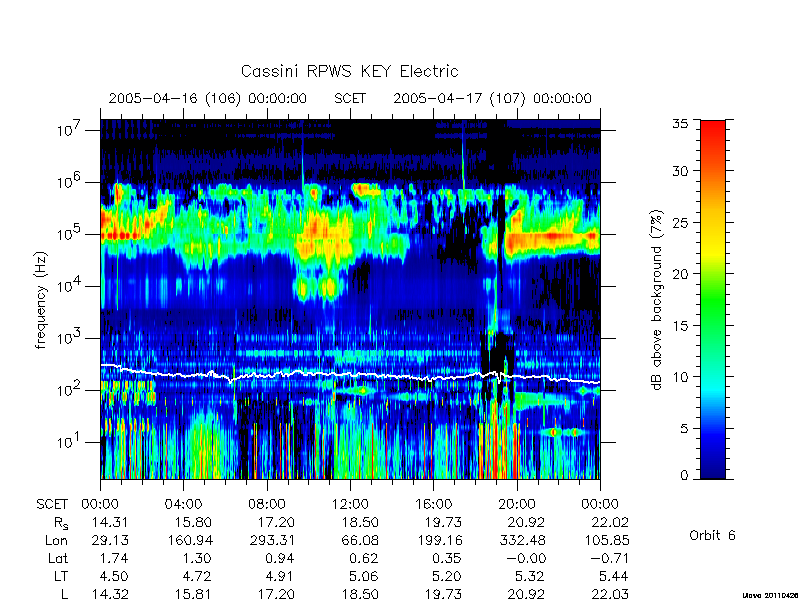Screen dimensions: 800x600
Task: Select the 08:00 time tick label
Action: coord(267,505)
